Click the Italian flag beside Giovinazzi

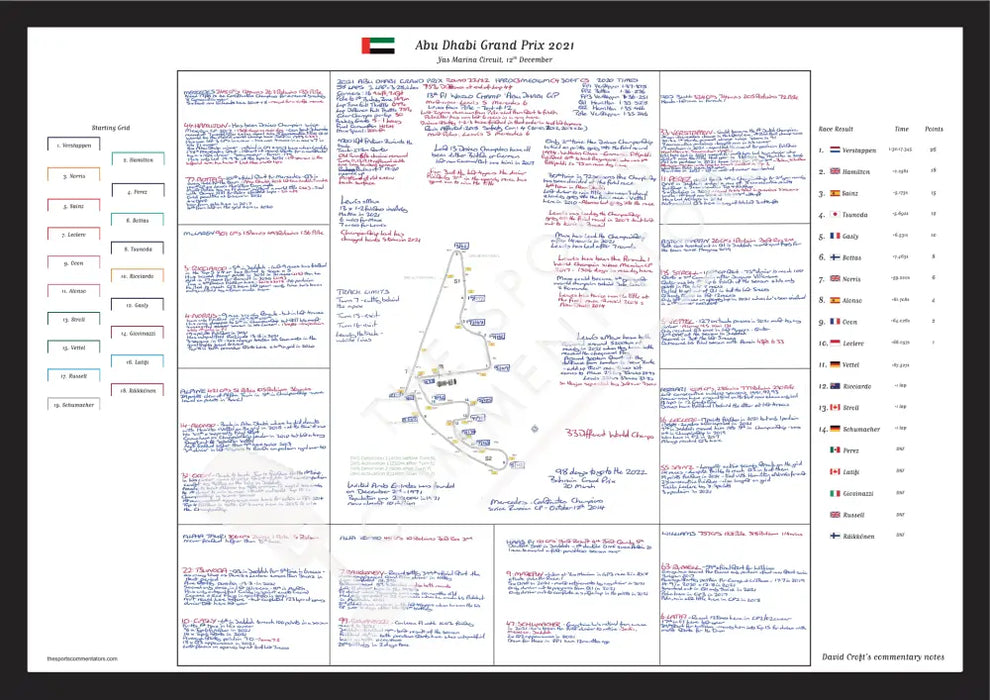[x=835, y=493]
